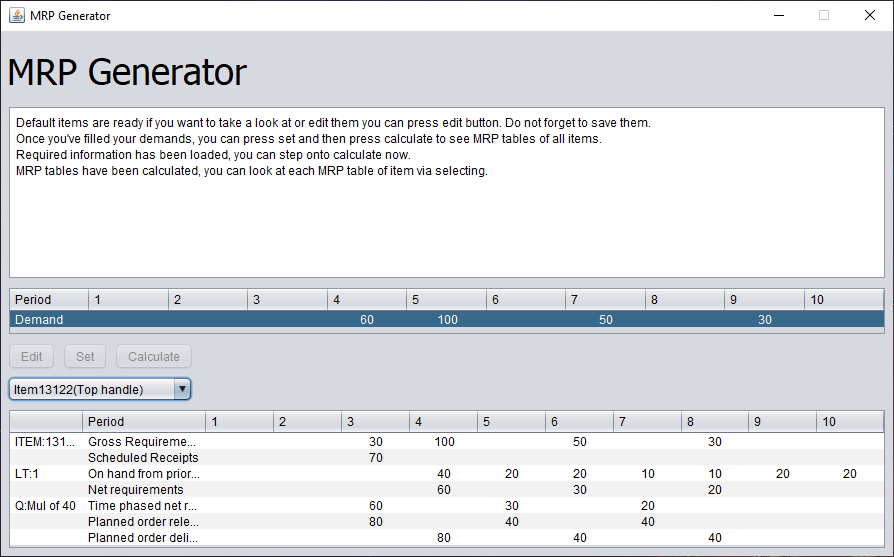This screenshot has width=894, height=557.
Task: Minimize the MRP Generator window
Action: (779, 15)
